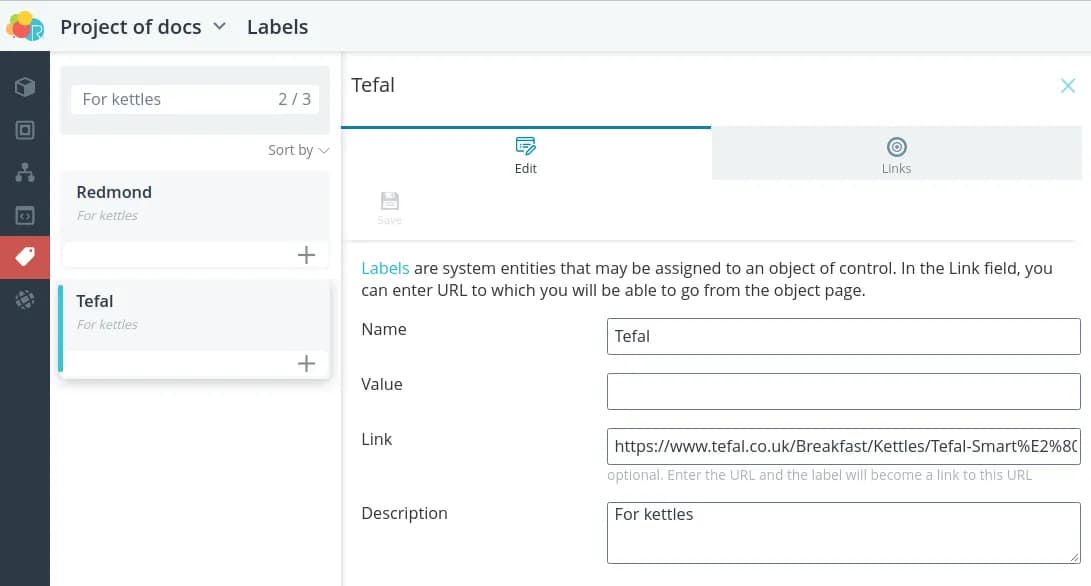The height and width of the screenshot is (586, 1091).
Task: Click the square frame icon in sidebar
Action: tap(25, 130)
